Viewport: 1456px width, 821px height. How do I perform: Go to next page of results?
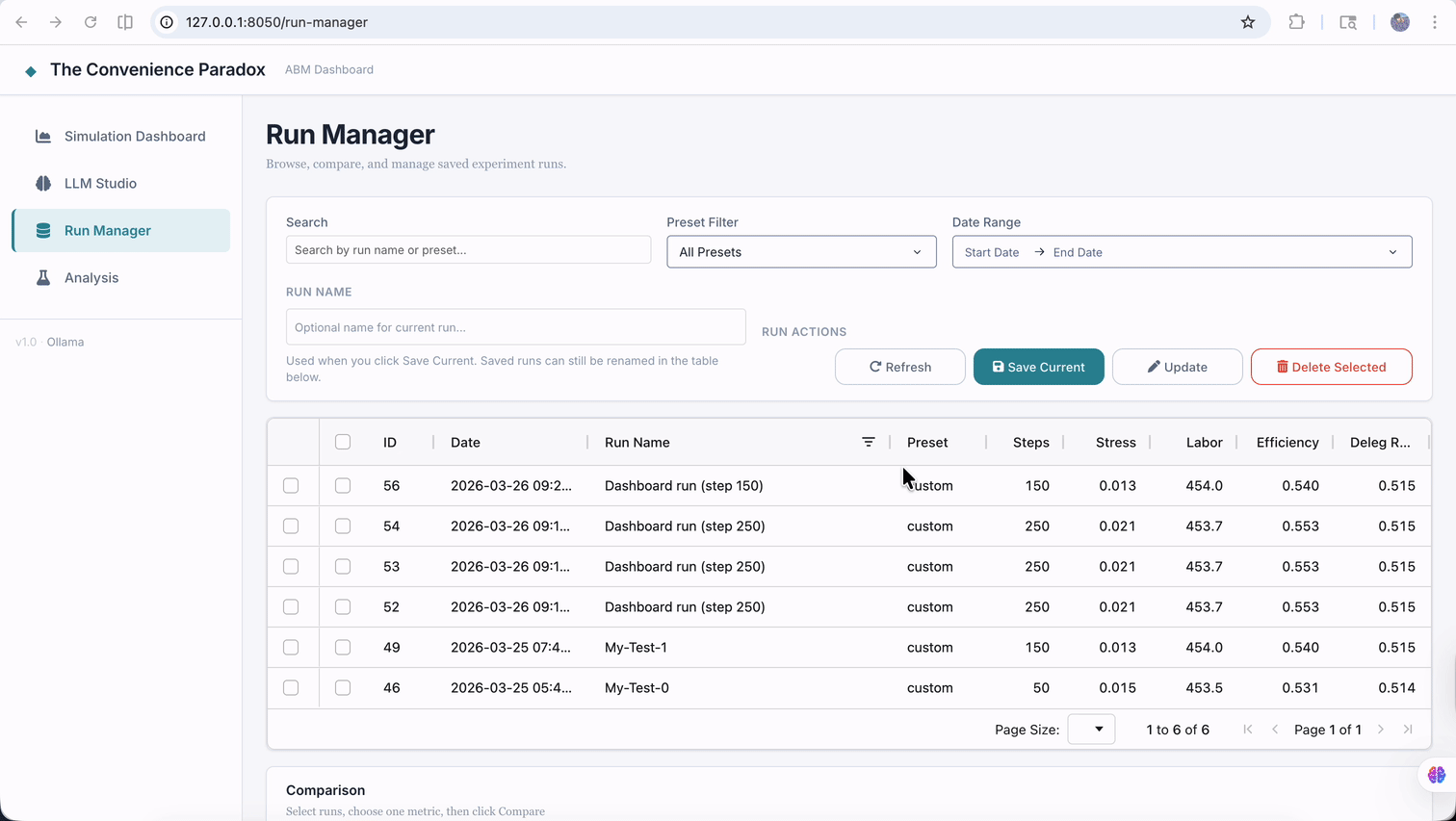(1381, 730)
